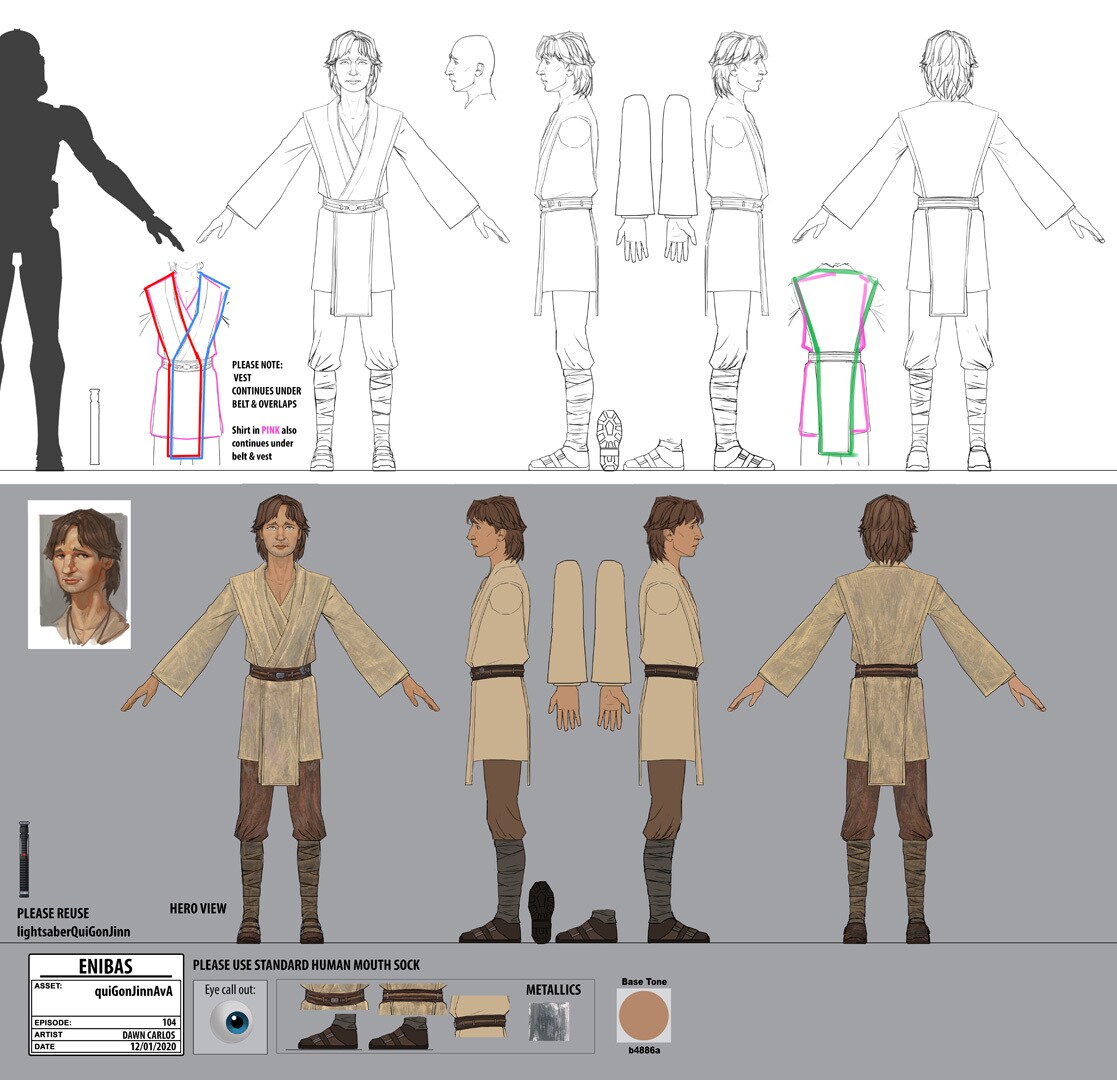1117x1080 pixels.
Task: Click the colored detached arms with hands
Action: pyautogui.click(x=589, y=645)
